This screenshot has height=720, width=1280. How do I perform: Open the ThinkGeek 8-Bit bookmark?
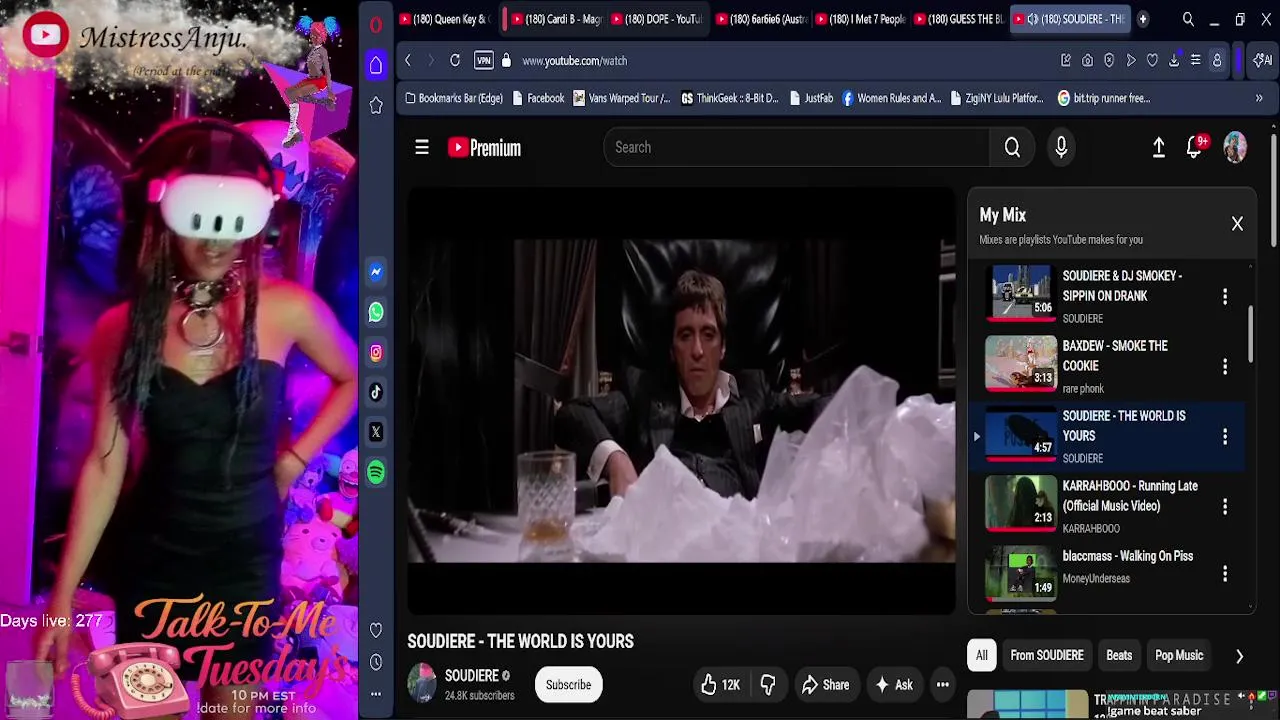click(729, 98)
